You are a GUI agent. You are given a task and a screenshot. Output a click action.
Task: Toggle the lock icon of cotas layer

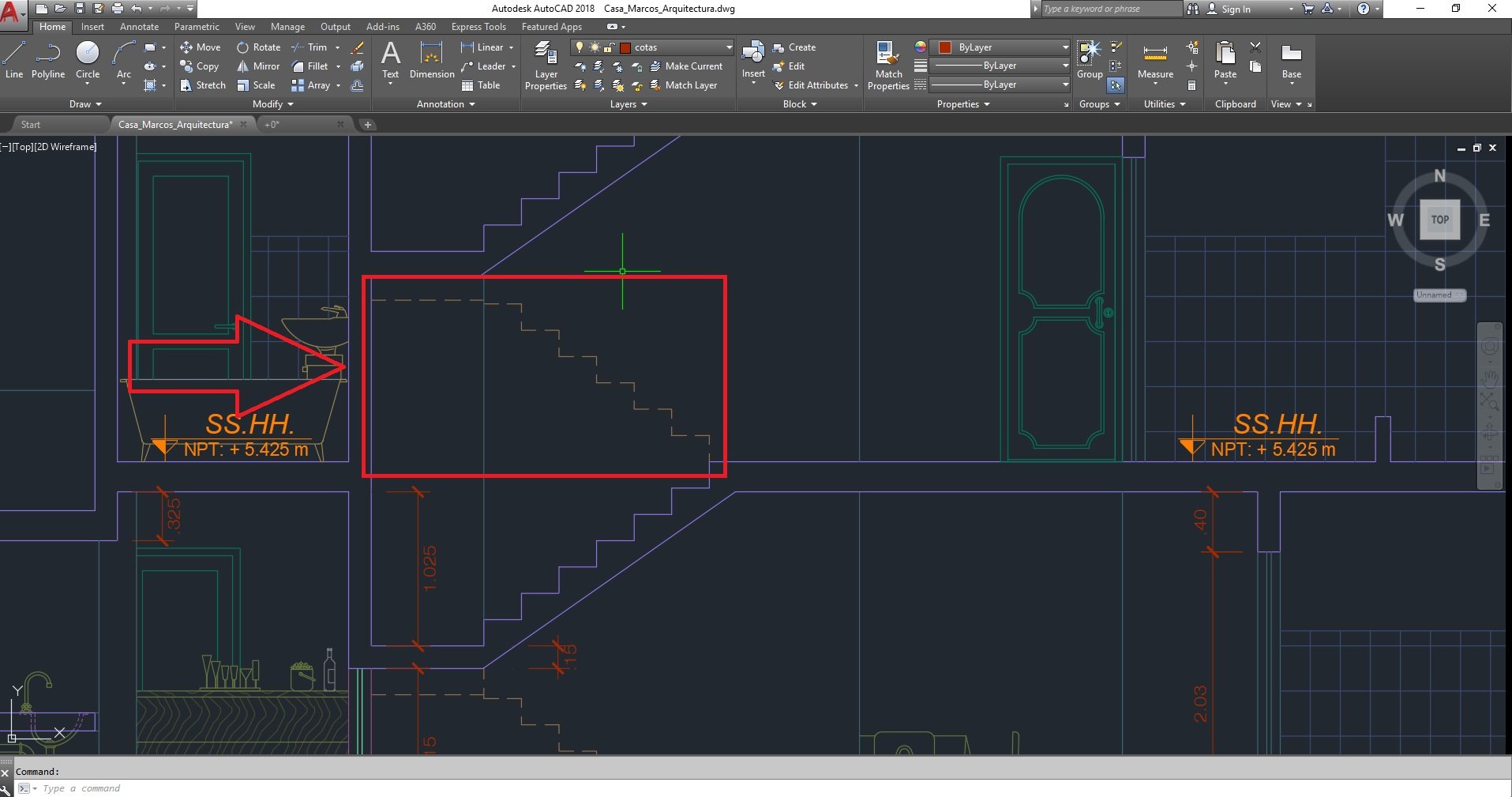click(609, 47)
